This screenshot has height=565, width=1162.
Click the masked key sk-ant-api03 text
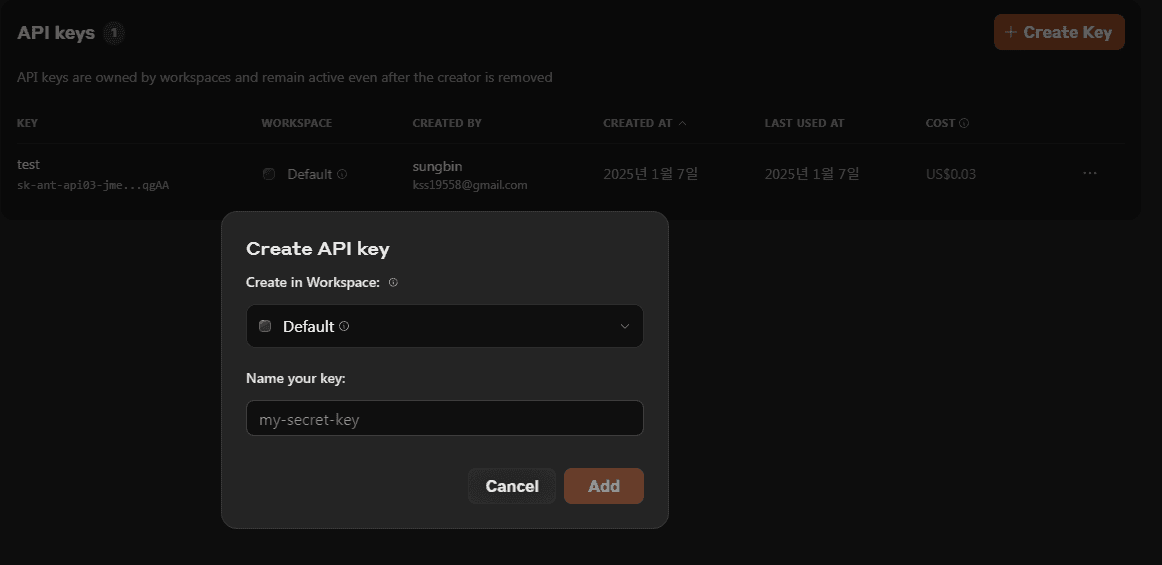[x=93, y=185]
